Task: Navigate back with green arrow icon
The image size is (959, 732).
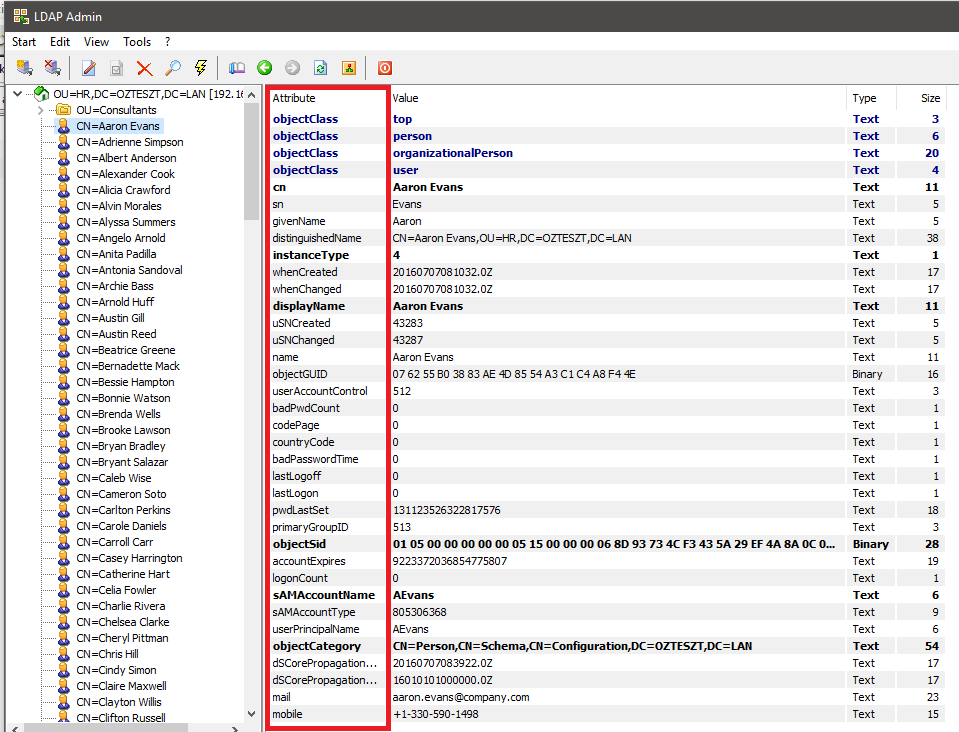Action: 264,67
